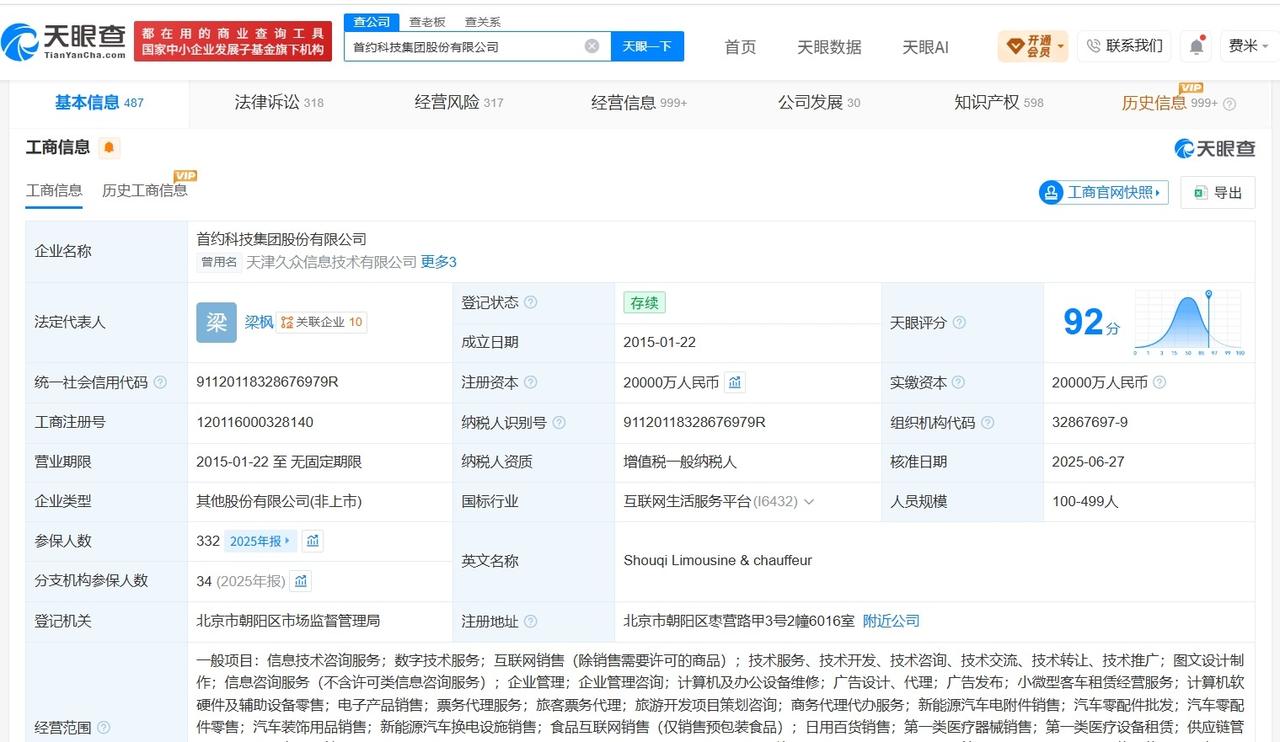Screen dimensions: 1280x742
Task: Open the 开通会员 membership dropdown
Action: click(1033, 46)
